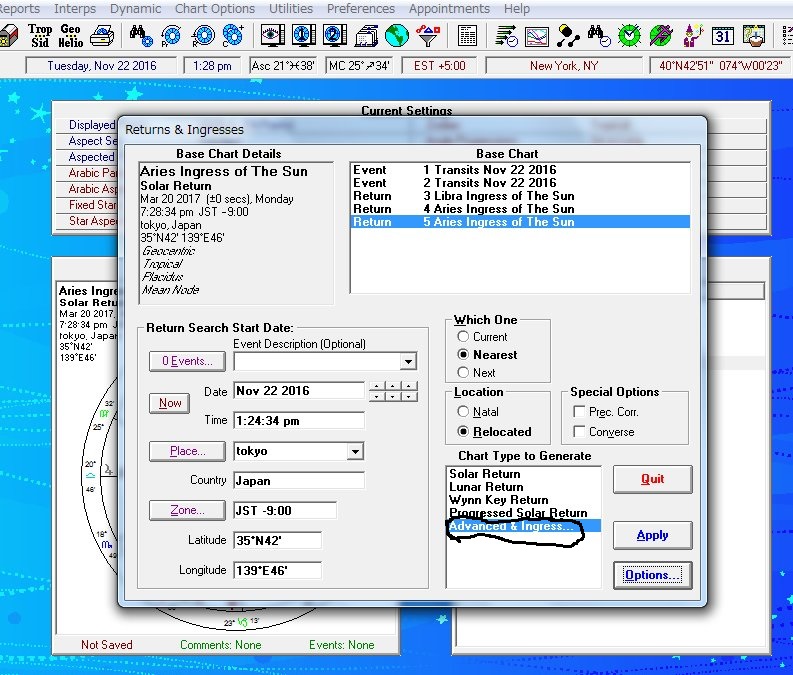Click the Trop/Sid zodiac toggle icon
The image size is (793, 675).
tap(40, 37)
